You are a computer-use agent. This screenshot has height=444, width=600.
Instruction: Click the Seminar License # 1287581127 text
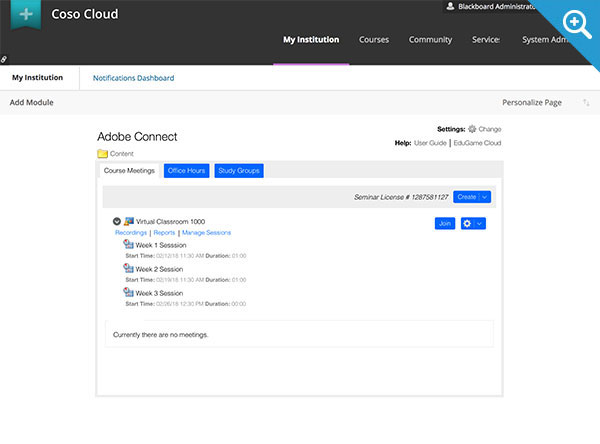pos(401,197)
